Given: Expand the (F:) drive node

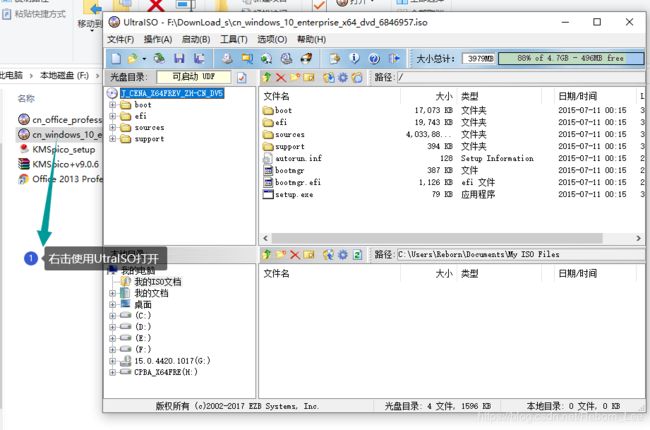Looking at the screenshot, I should (112, 349).
